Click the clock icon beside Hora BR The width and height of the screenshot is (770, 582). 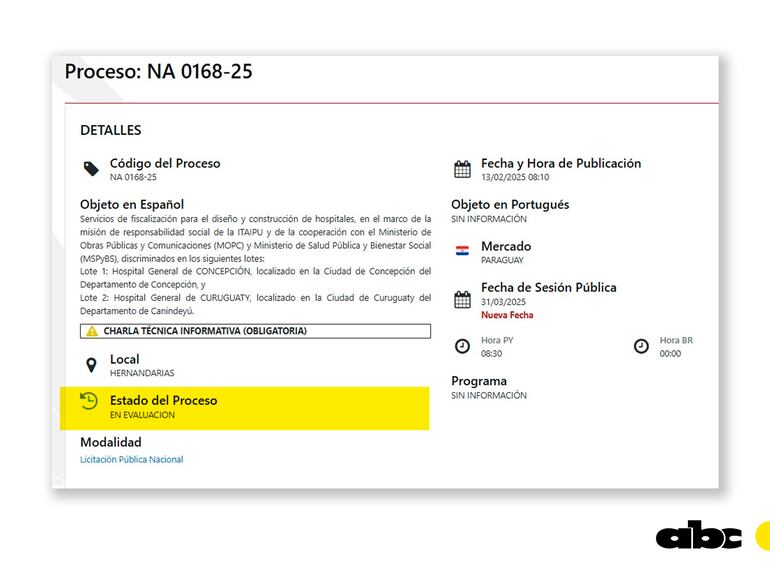coord(641,346)
